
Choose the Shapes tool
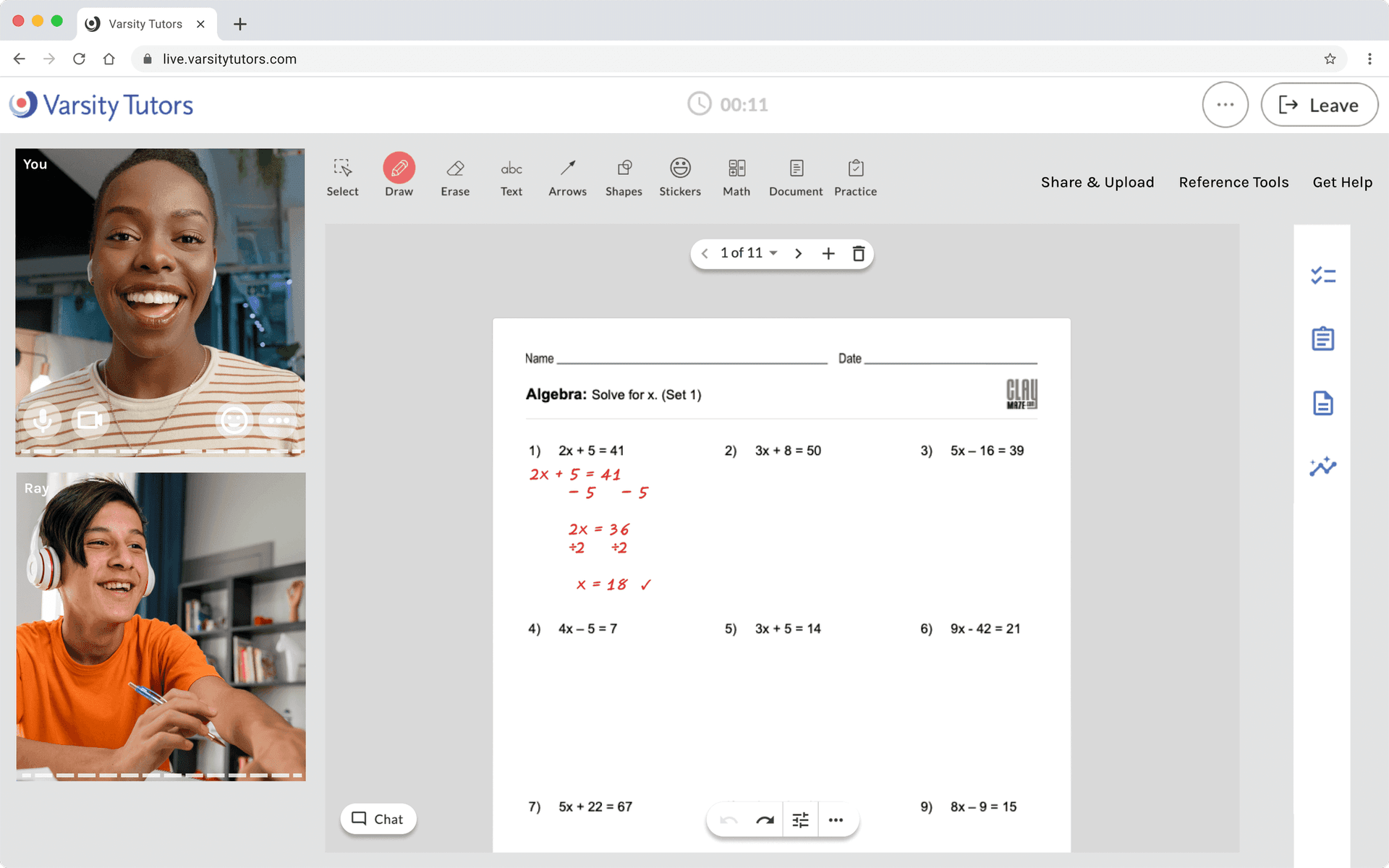[624, 177]
